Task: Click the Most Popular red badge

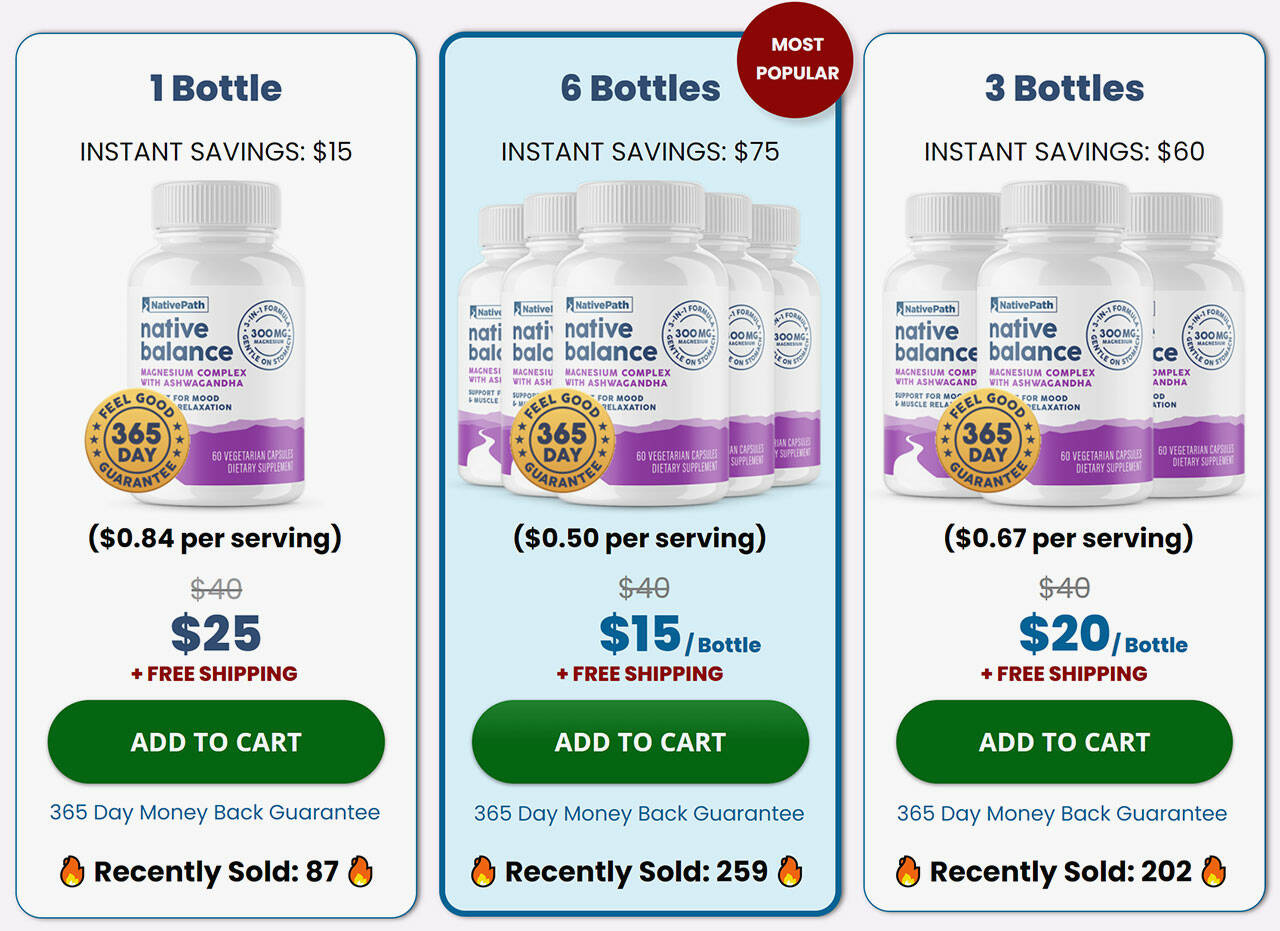Action: click(x=796, y=59)
